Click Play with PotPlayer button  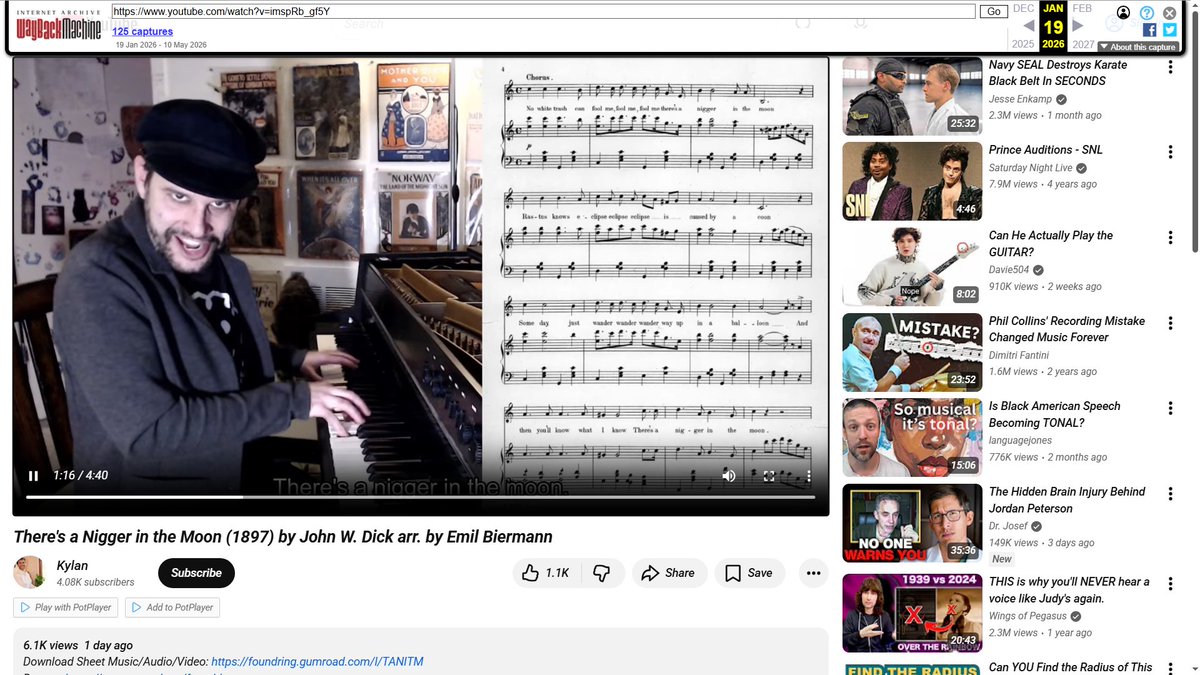point(65,607)
